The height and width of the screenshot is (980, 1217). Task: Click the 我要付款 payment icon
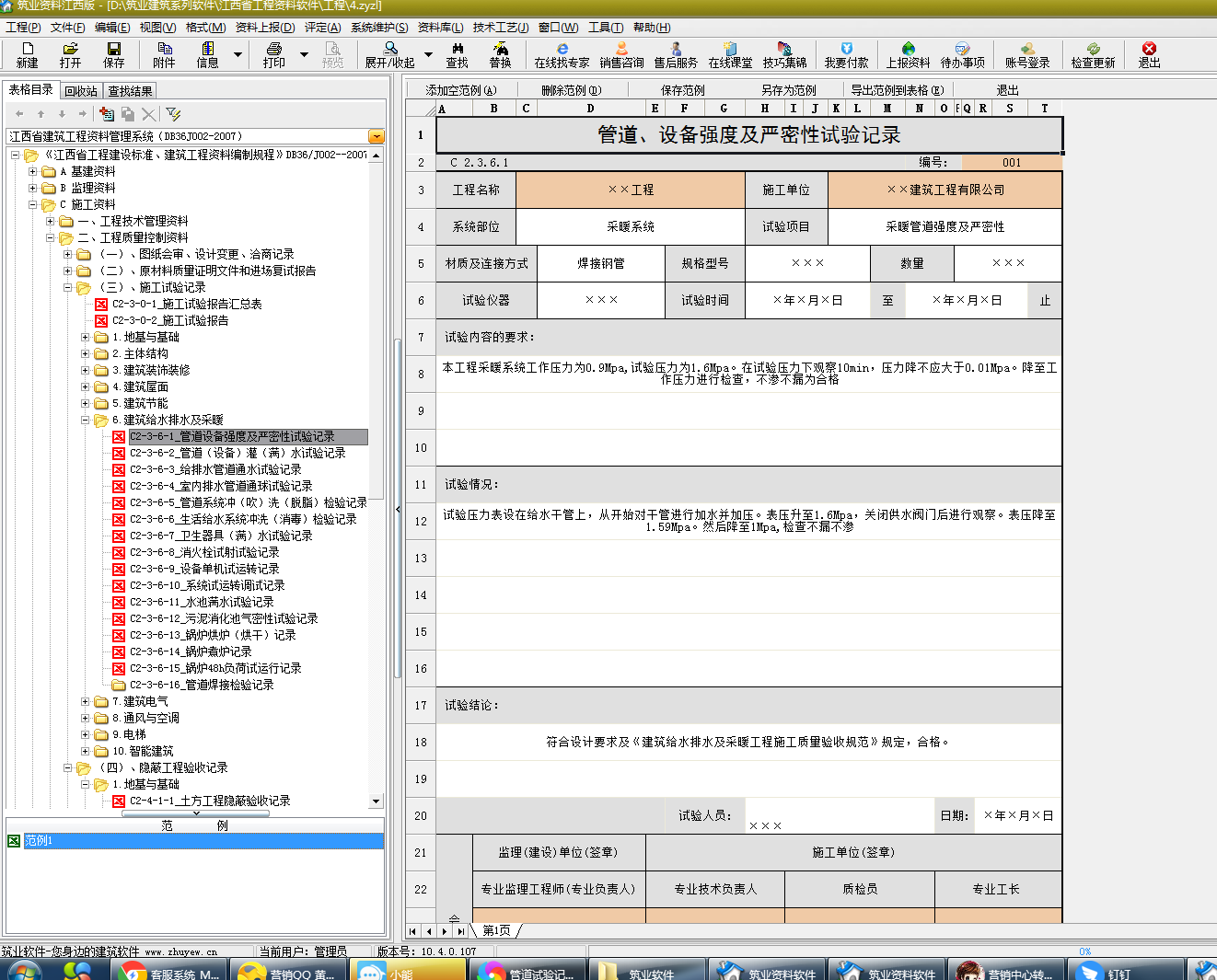point(846,54)
